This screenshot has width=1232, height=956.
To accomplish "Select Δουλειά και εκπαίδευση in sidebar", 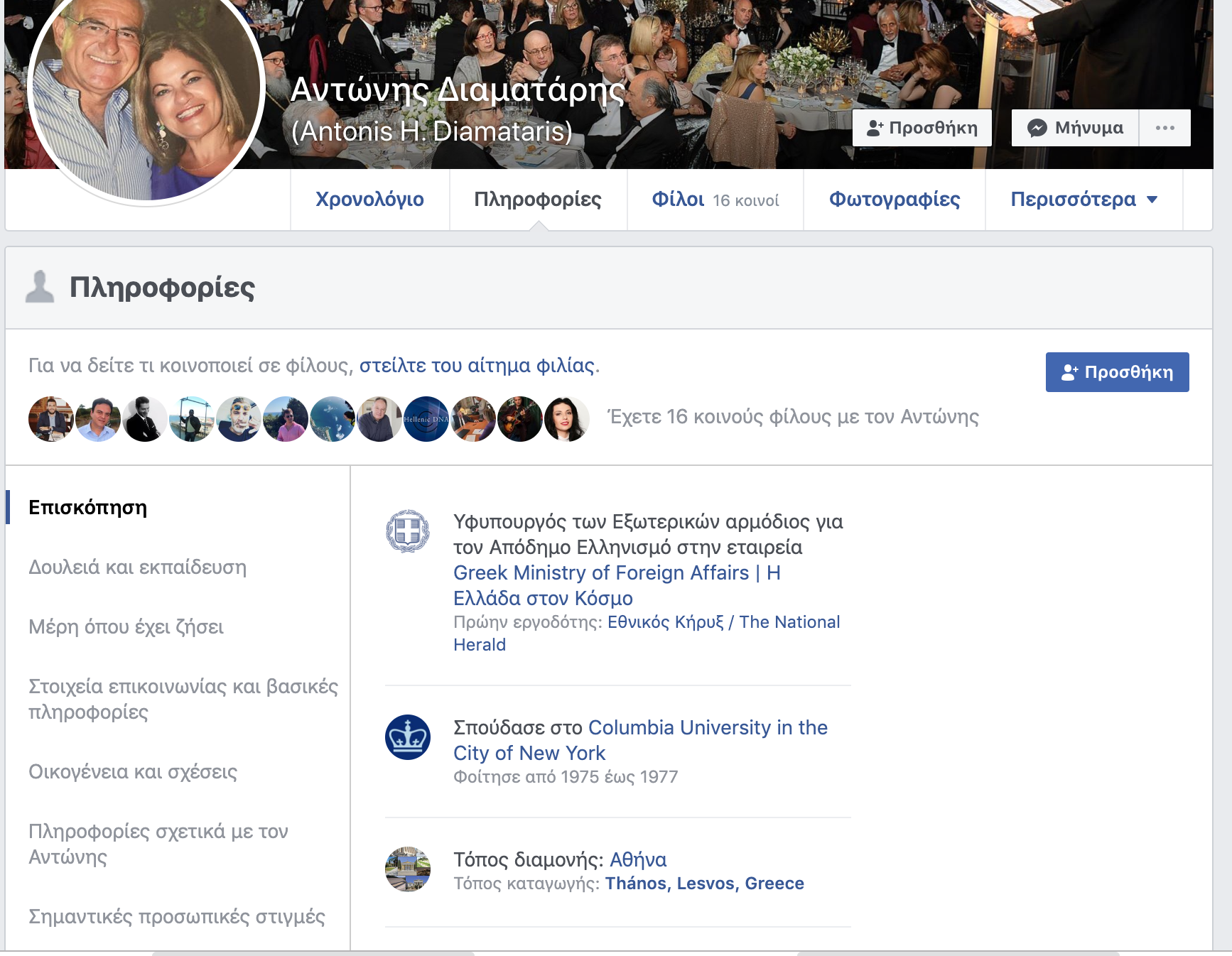I will [x=137, y=567].
